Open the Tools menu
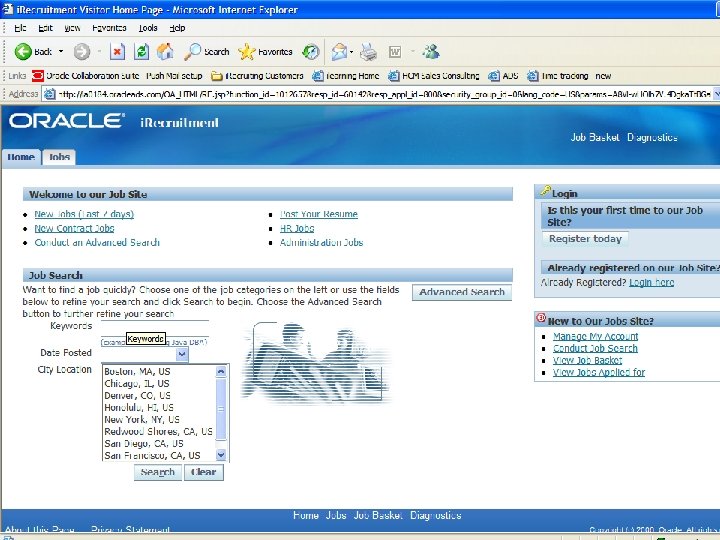This screenshot has height=540, width=720. (x=148, y=28)
